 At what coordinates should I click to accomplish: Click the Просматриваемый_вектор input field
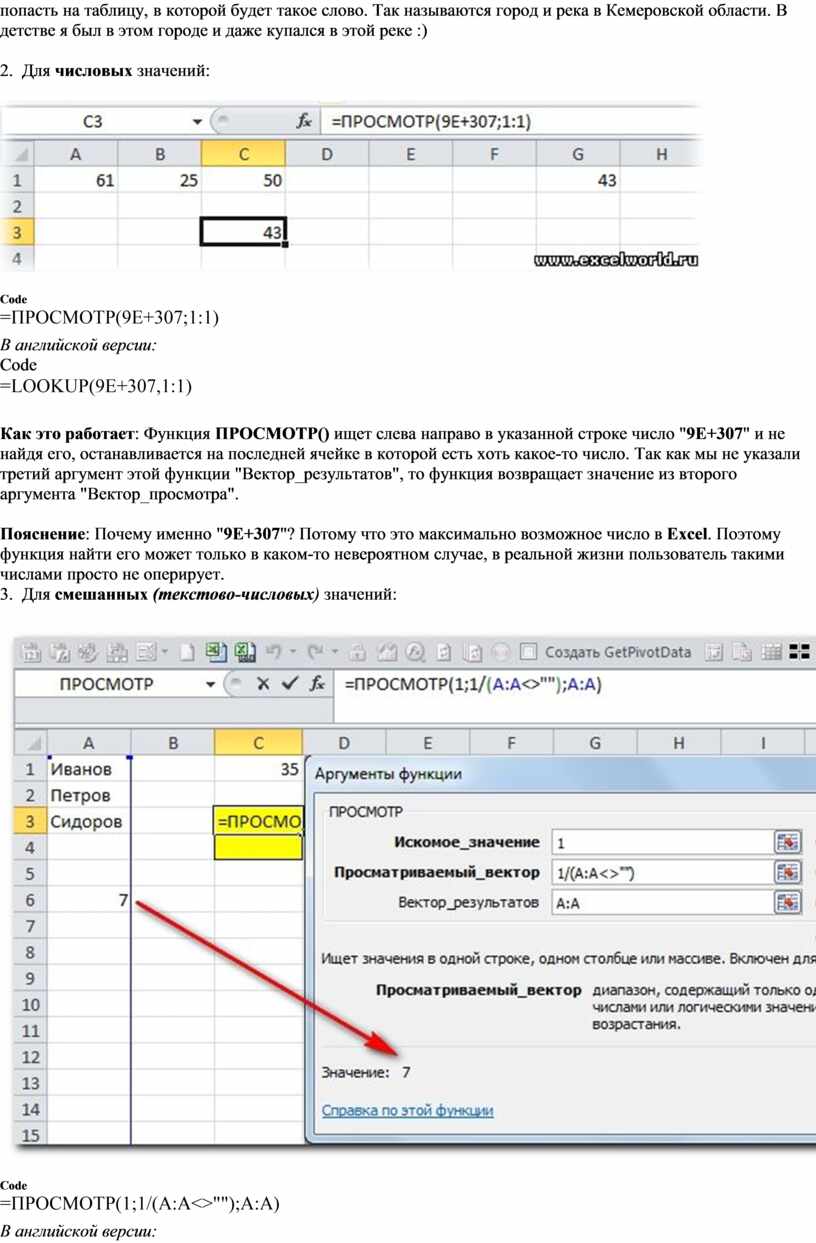point(662,872)
